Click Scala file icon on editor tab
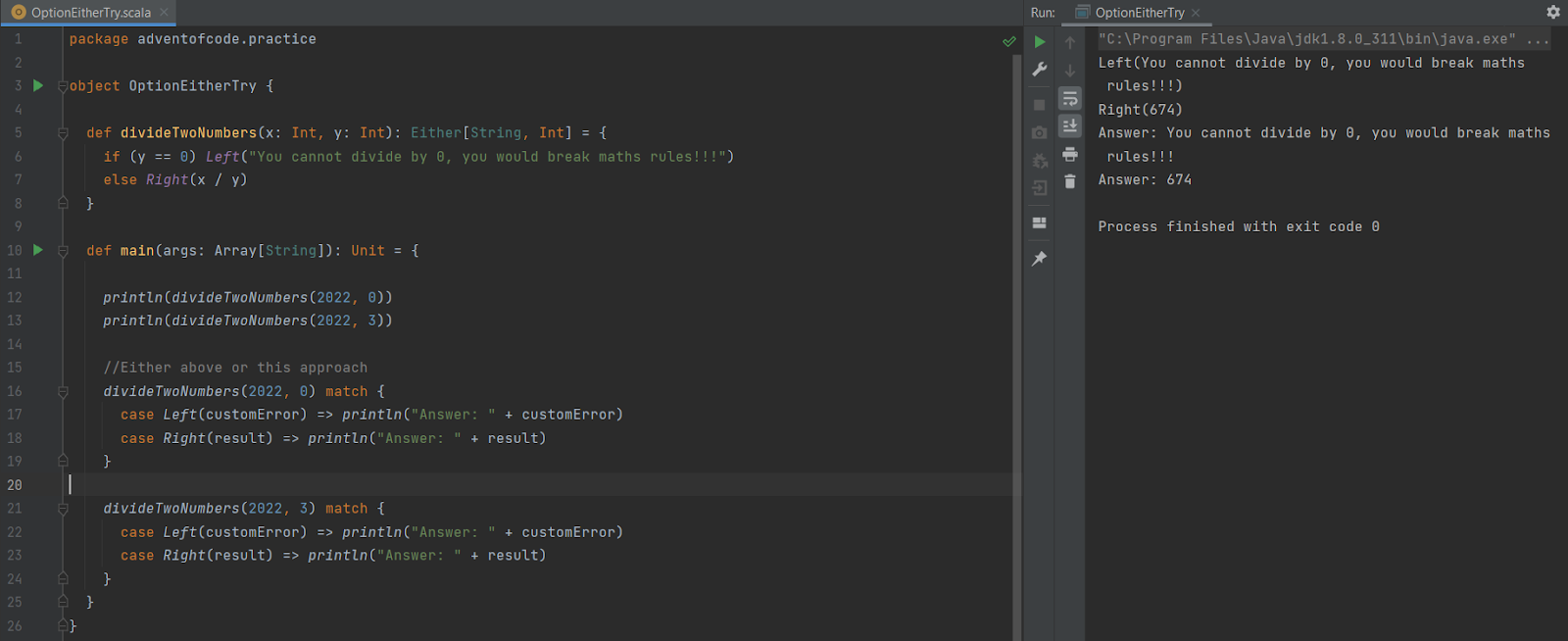The image size is (1568, 641). pos(19,13)
